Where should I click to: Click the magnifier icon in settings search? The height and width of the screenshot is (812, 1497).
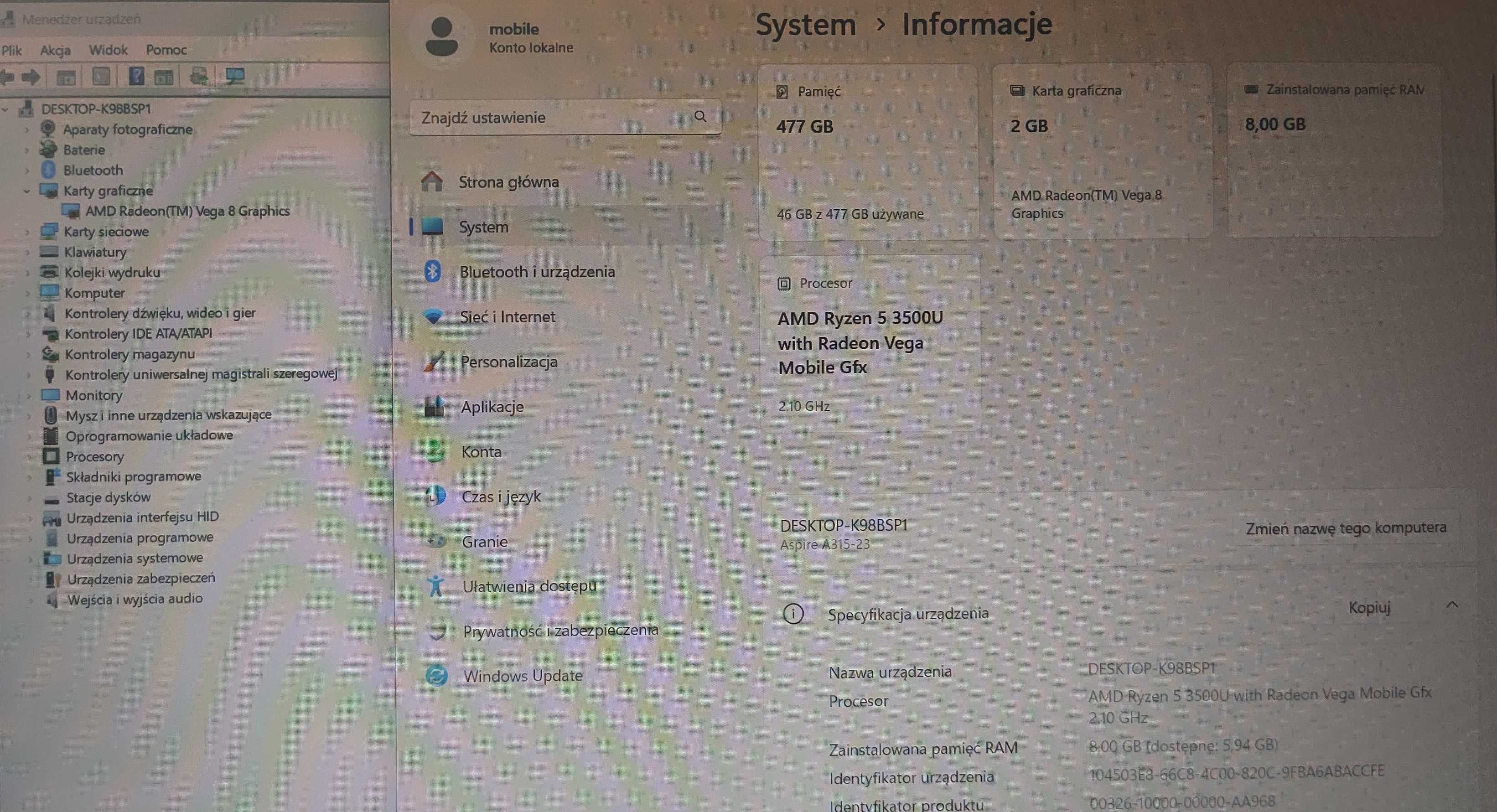(x=700, y=116)
